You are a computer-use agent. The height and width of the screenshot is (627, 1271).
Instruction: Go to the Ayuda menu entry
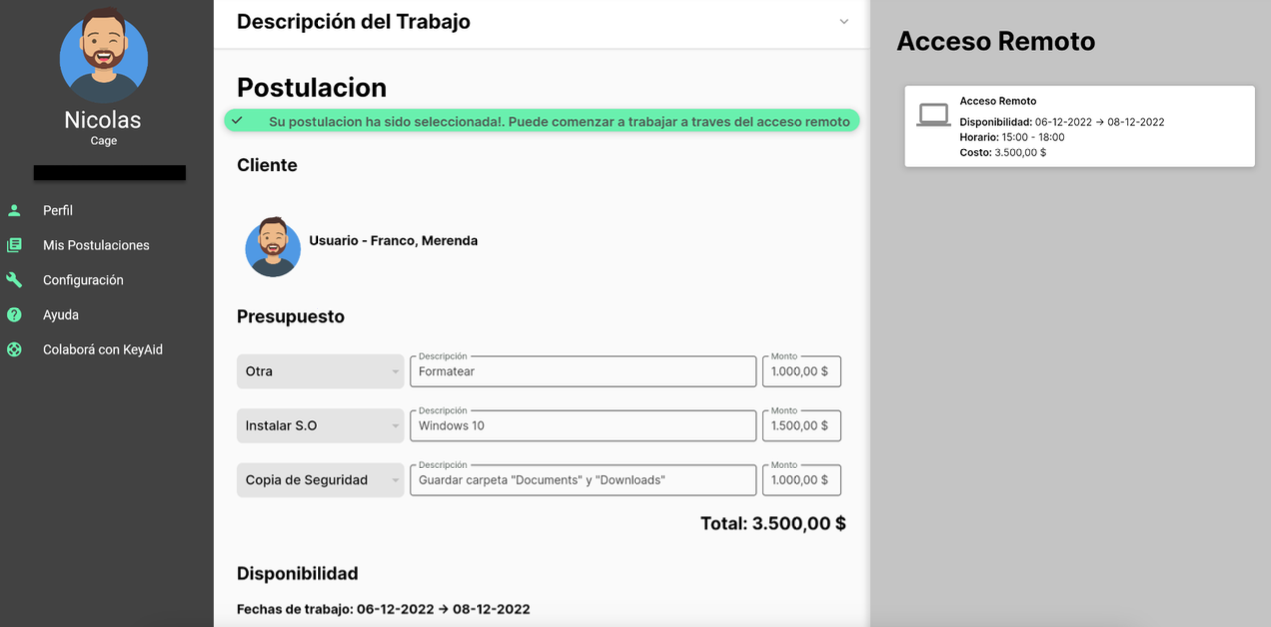tap(60, 314)
